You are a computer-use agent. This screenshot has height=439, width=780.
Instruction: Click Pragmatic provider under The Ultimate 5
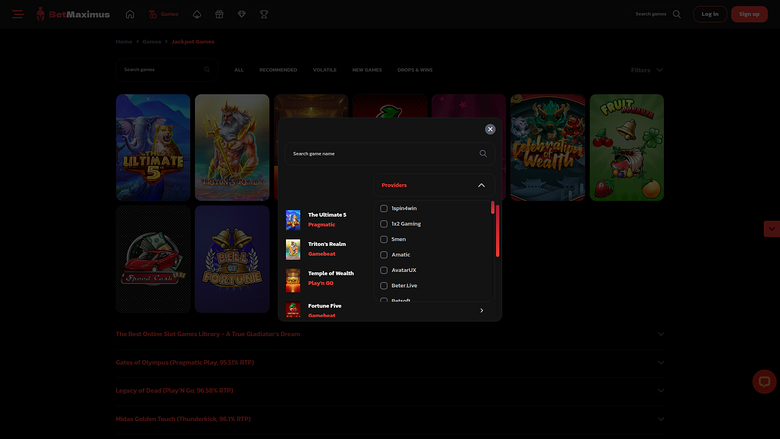tap(321, 225)
